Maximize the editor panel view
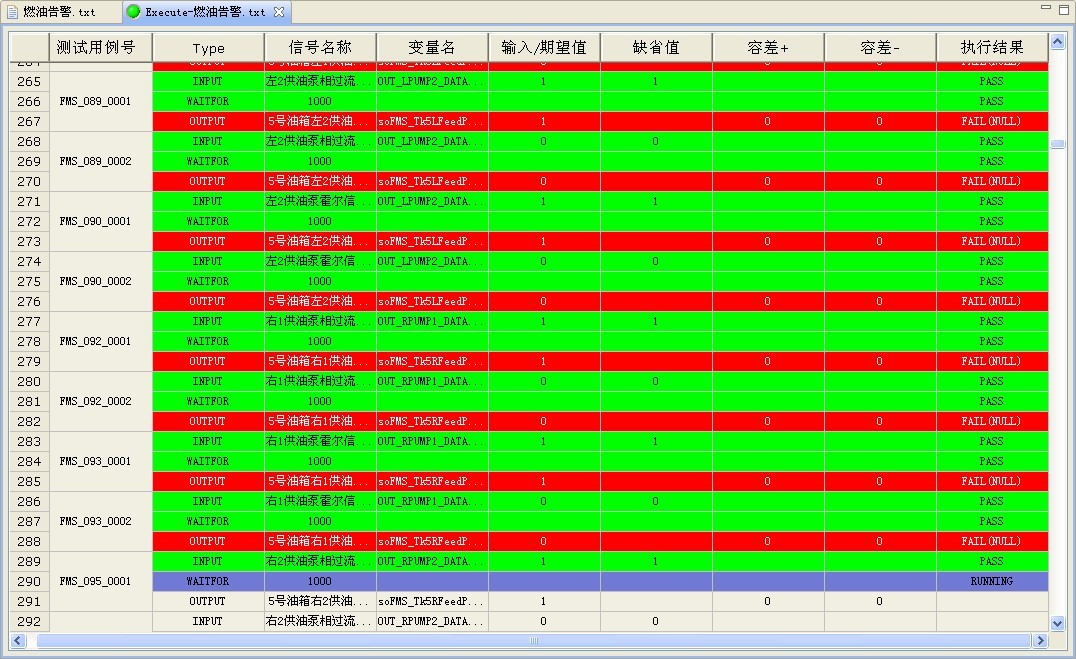Screen dimensions: 1076x659 [1064, 9]
